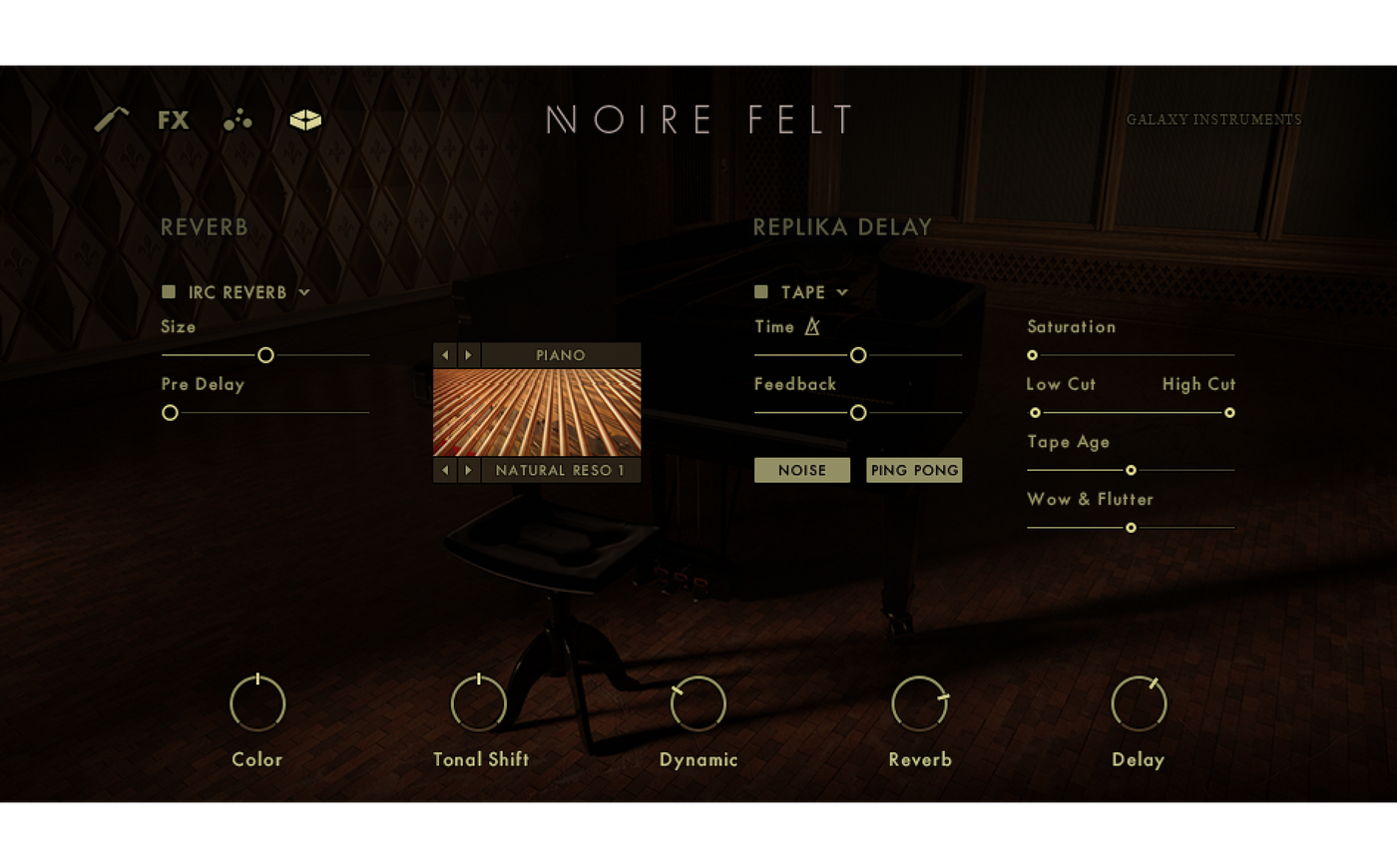Click the Tonal Shift knob
The width and height of the screenshot is (1397, 868).
479,703
